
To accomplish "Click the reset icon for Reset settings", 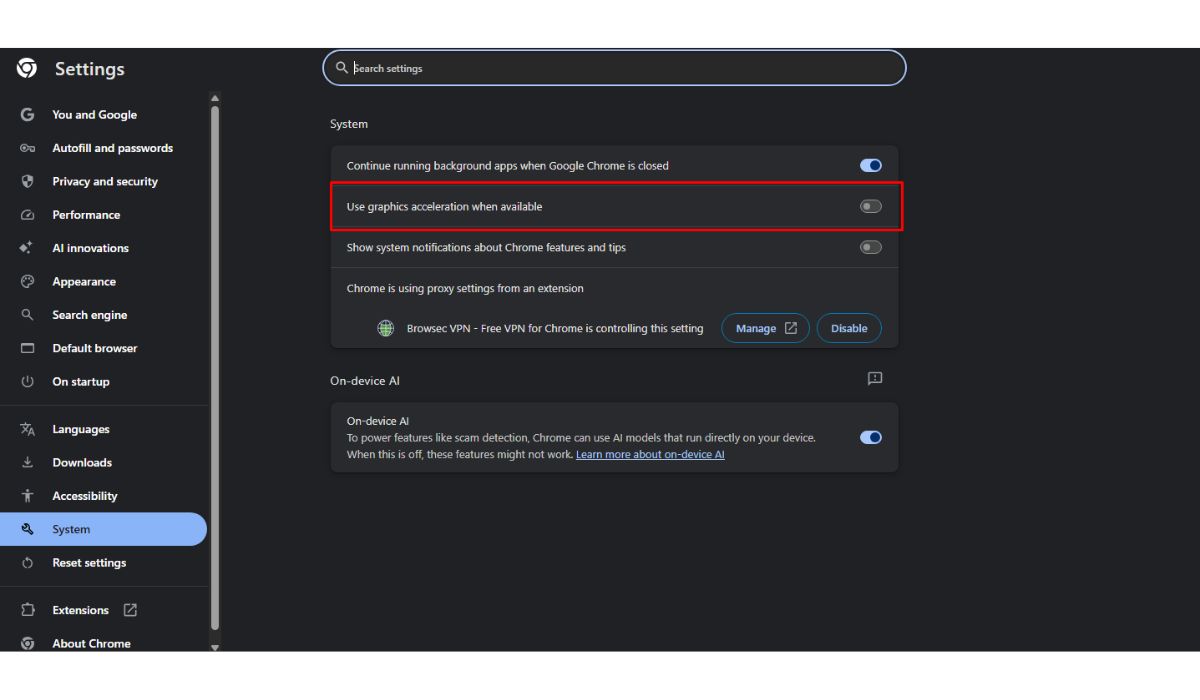I will [27, 563].
